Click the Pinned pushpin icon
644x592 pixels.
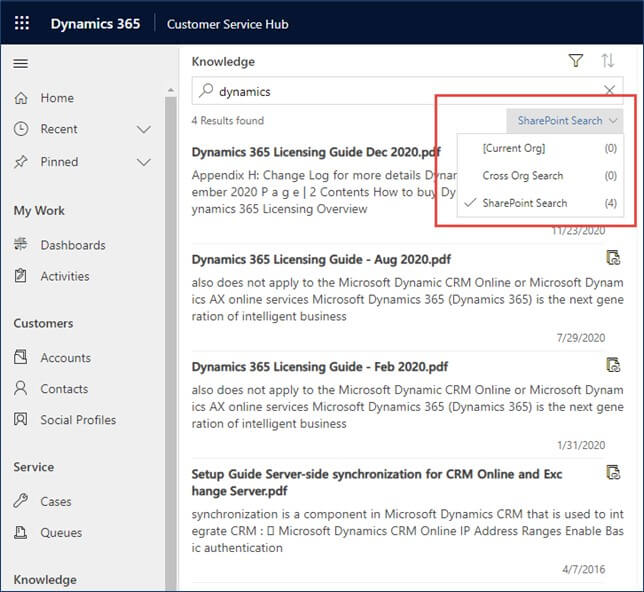[21, 161]
